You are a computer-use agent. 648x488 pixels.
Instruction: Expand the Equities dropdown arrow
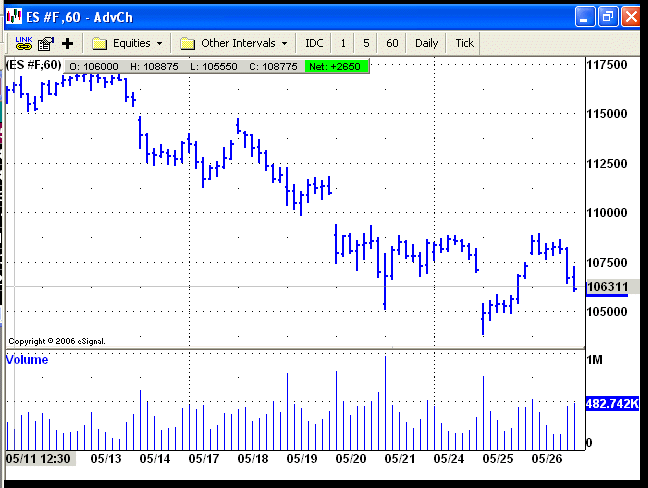point(160,43)
